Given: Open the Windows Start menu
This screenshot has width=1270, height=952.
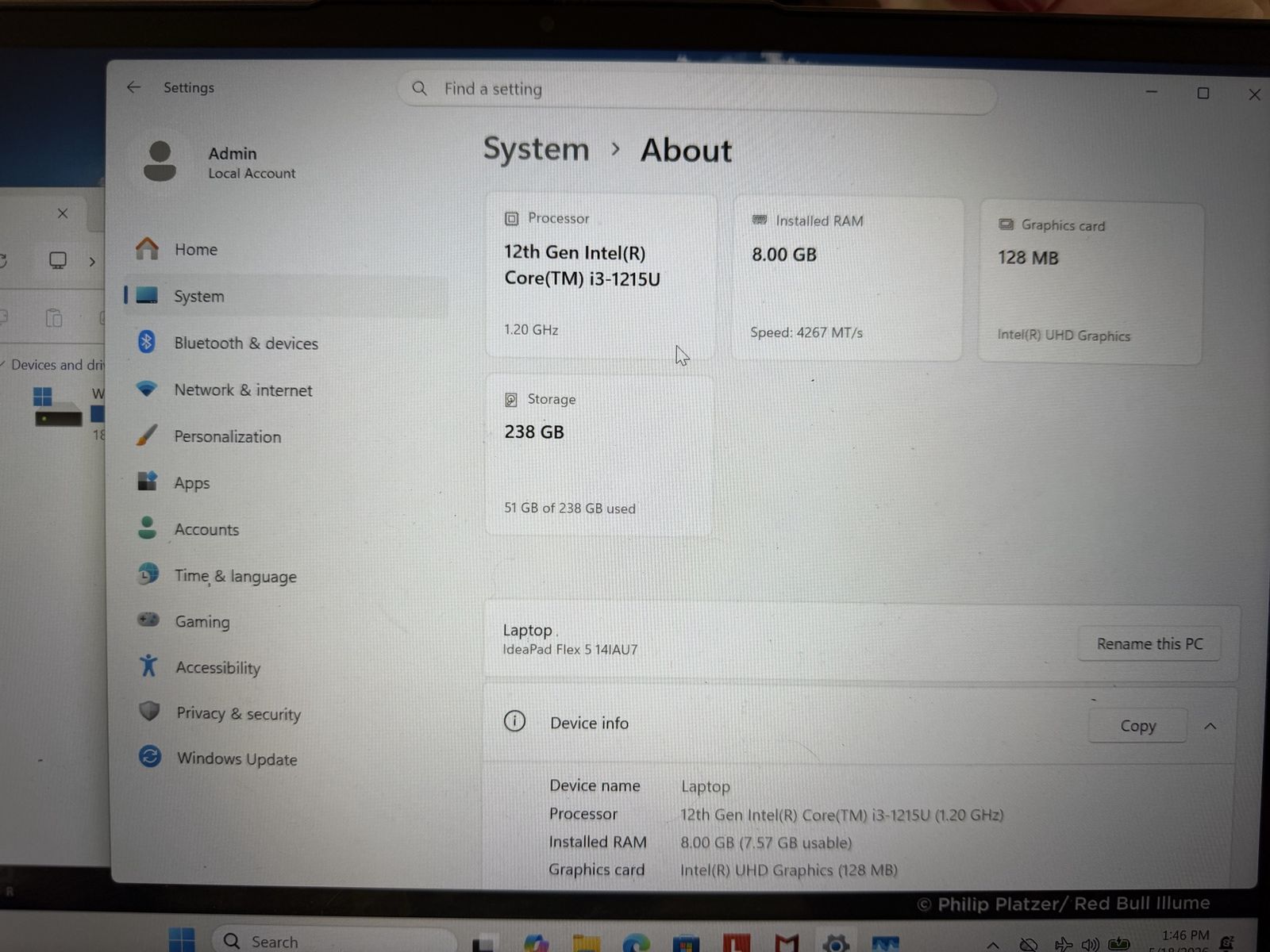Looking at the screenshot, I should click(182, 940).
